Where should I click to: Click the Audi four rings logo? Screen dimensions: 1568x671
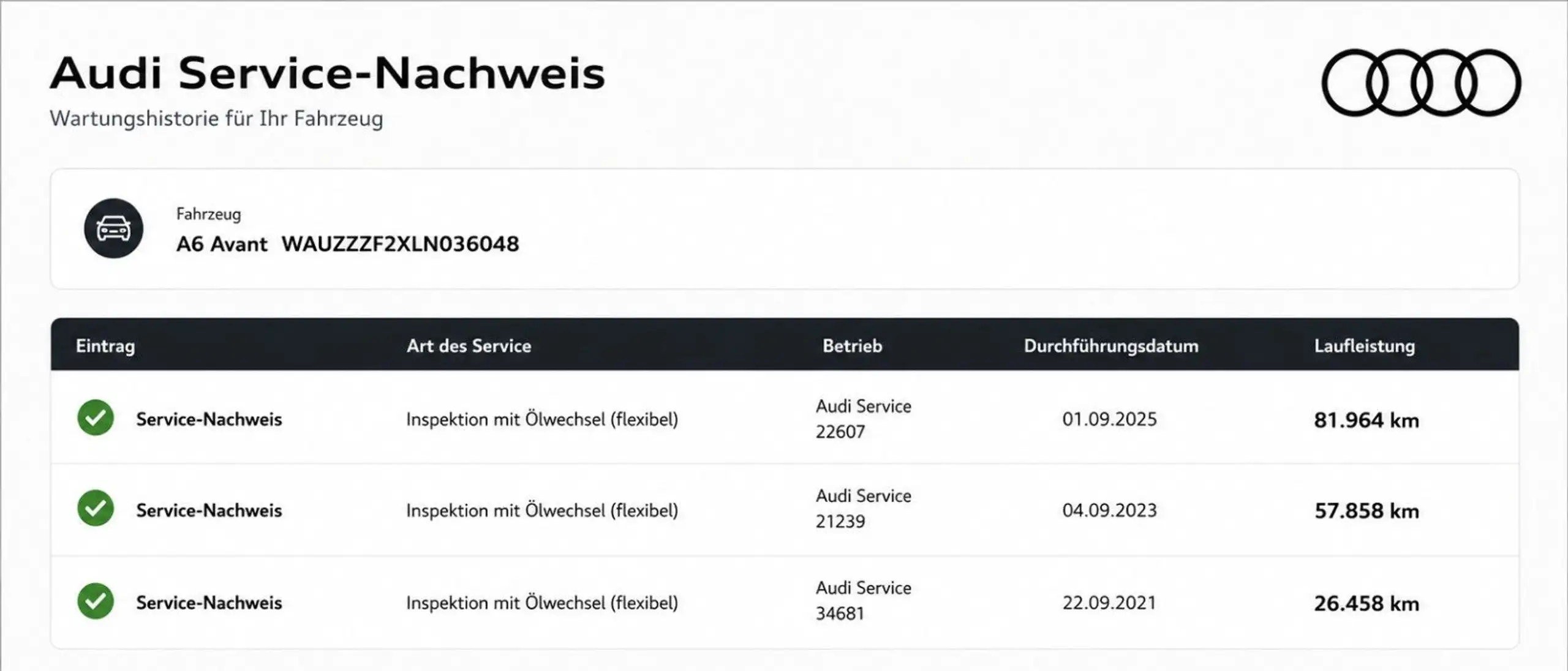(1421, 83)
